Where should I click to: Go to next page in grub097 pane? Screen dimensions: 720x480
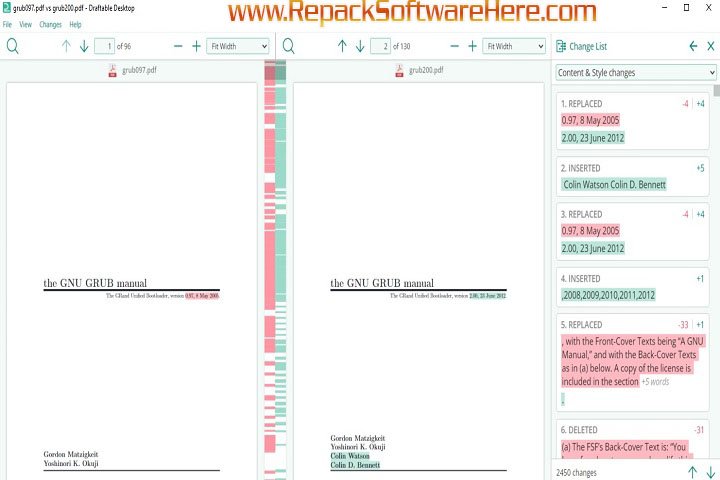84,46
